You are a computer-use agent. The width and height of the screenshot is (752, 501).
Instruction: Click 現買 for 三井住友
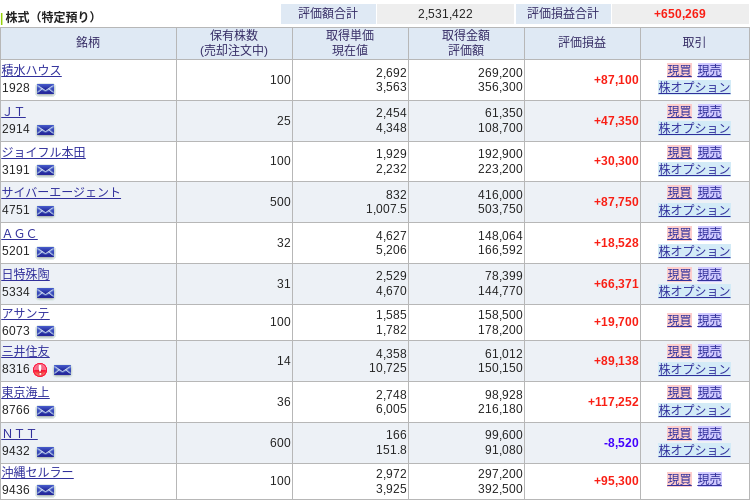(x=680, y=352)
